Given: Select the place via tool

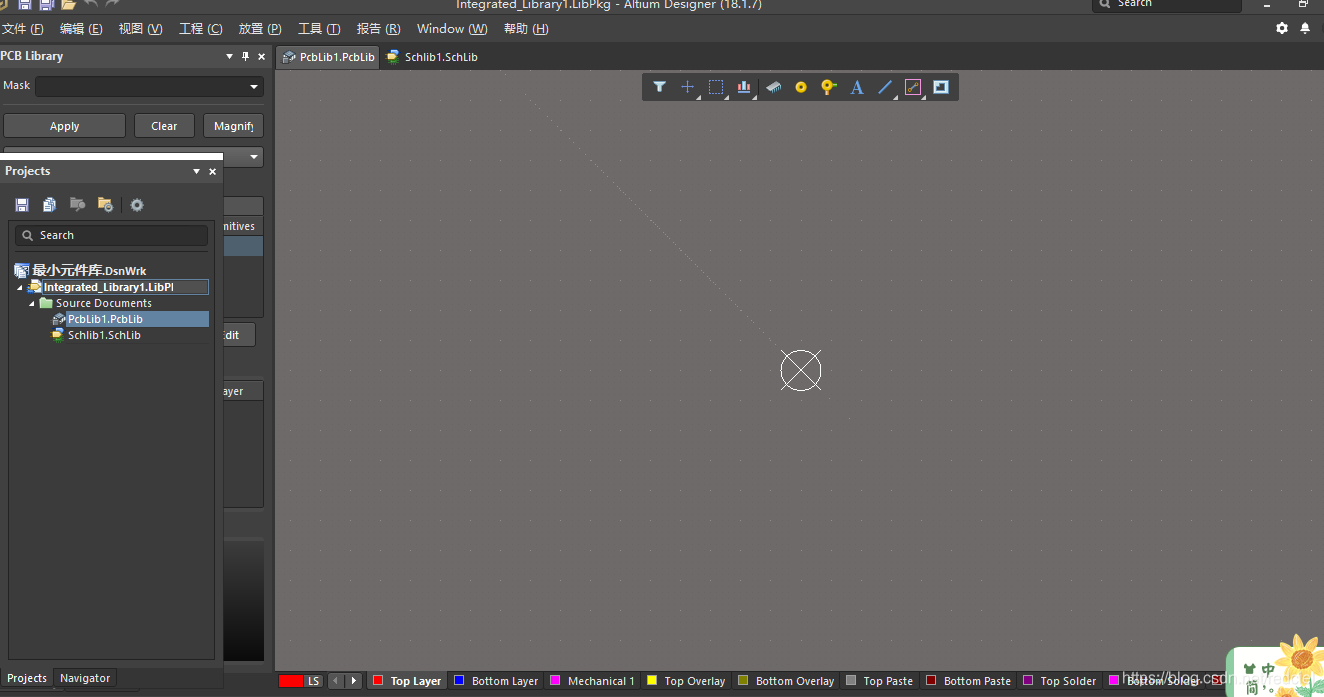Looking at the screenshot, I should [x=828, y=87].
